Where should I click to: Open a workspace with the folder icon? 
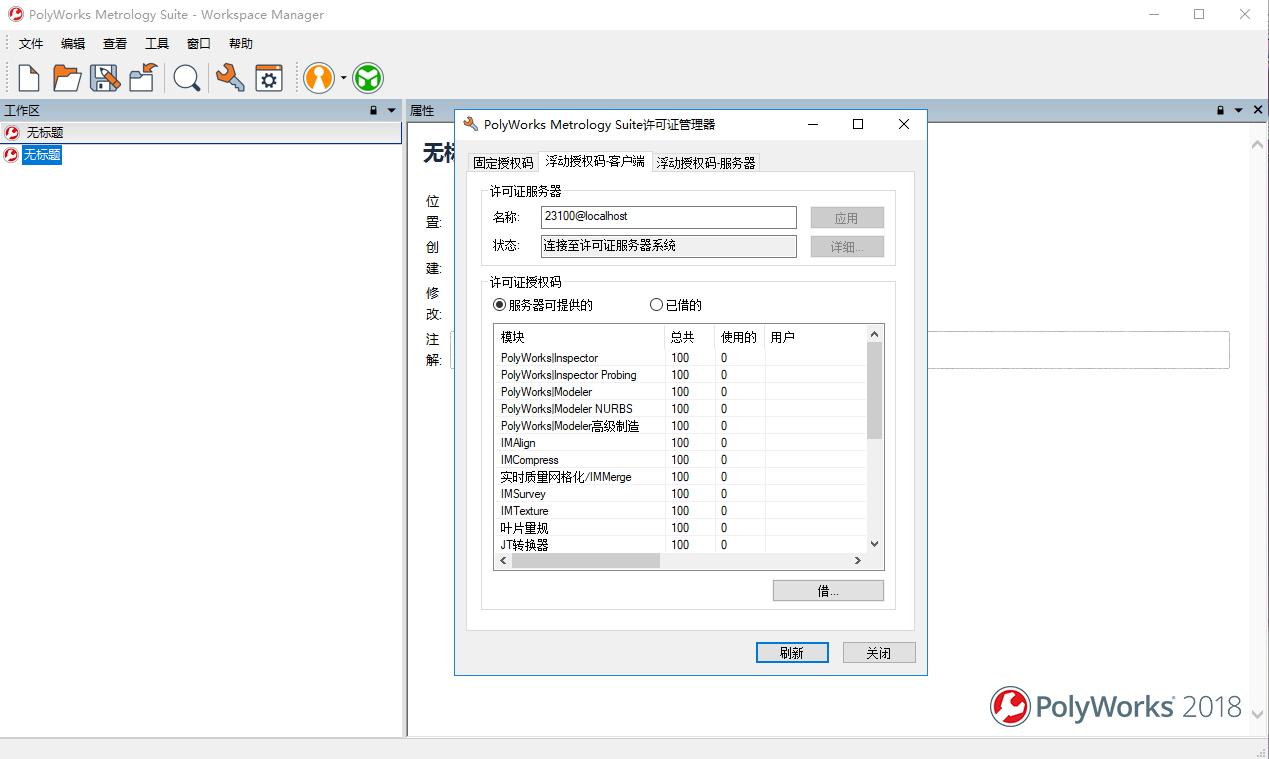coord(67,78)
